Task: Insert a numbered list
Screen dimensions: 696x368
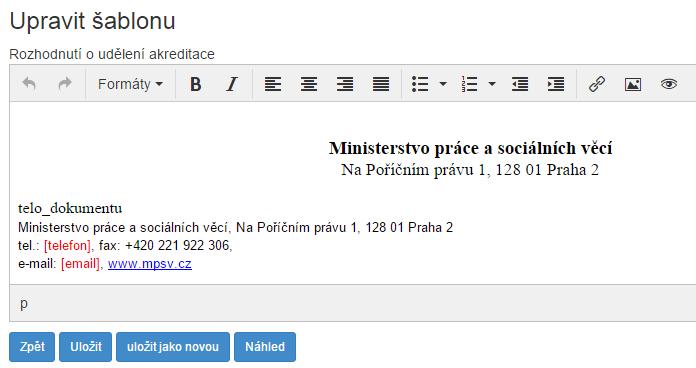Action: [x=469, y=83]
